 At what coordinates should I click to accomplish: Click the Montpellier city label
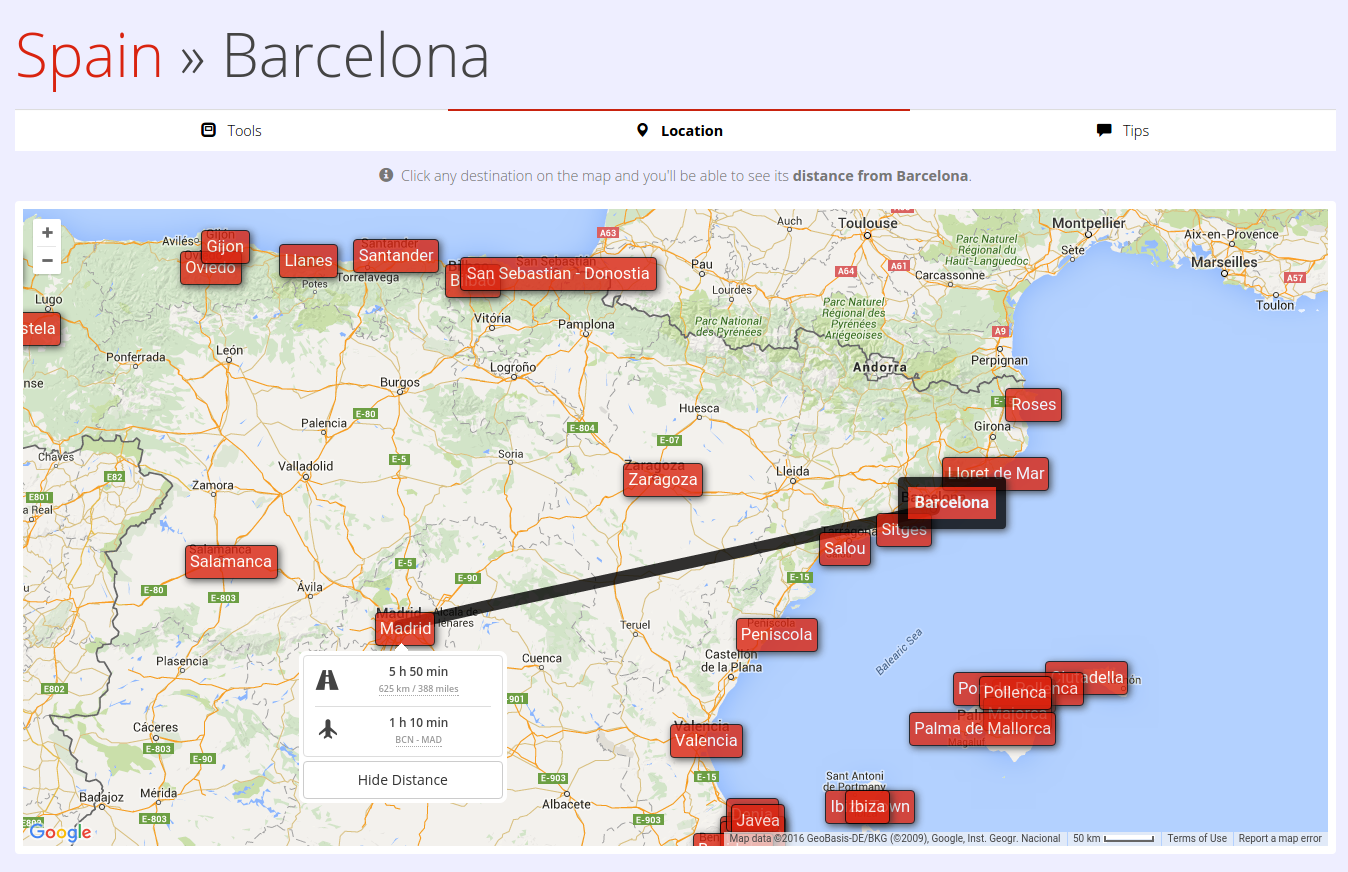[1089, 223]
